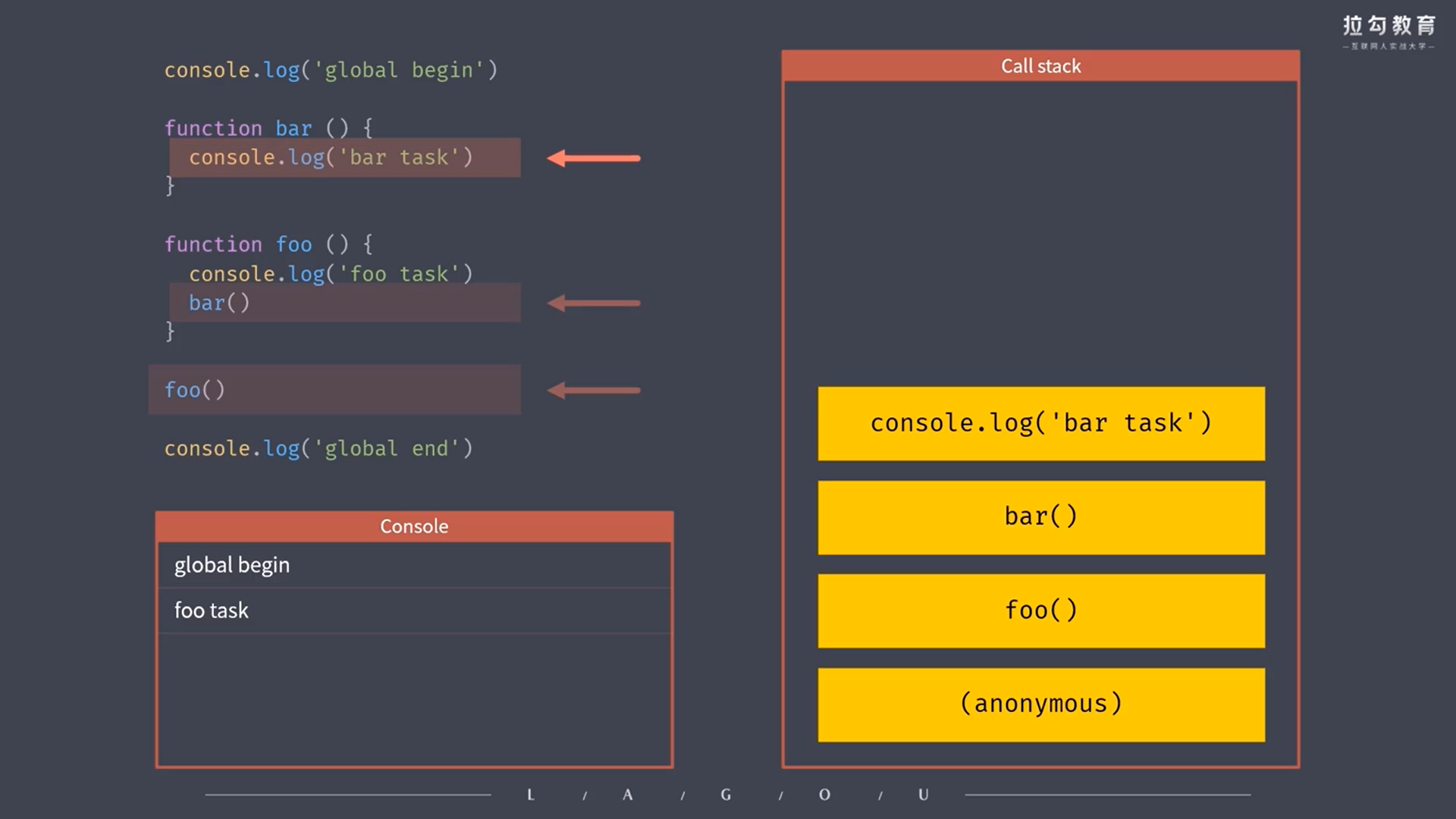This screenshot has width=1456, height=819.
Task: Click the 'global begin' console.log code line
Action: coord(331,70)
